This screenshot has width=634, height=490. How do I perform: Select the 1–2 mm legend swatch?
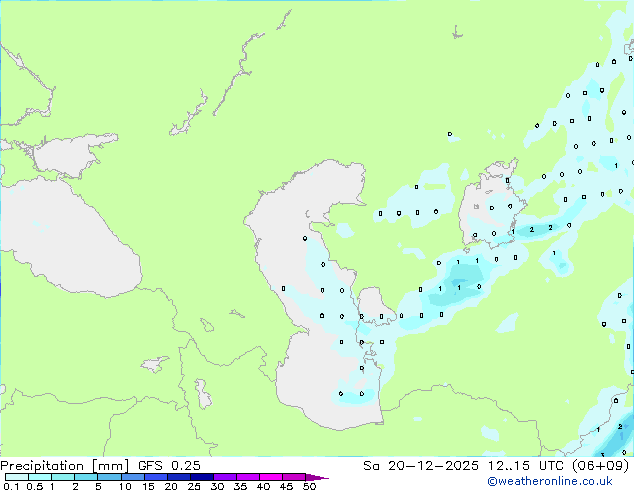(63, 477)
